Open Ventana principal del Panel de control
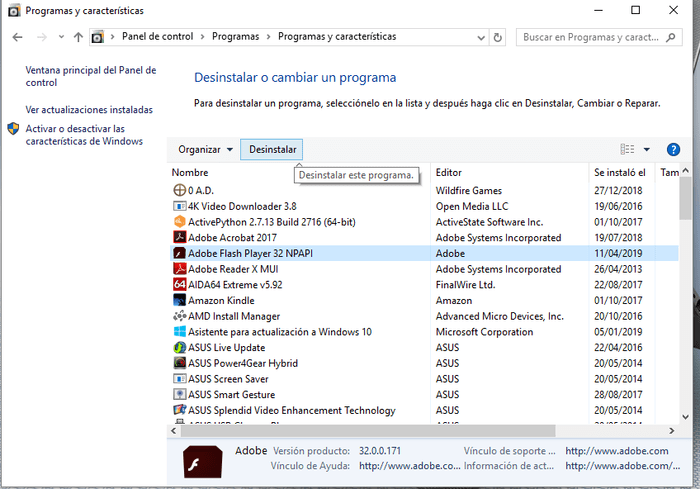The width and height of the screenshot is (700, 489). click(x=91, y=76)
